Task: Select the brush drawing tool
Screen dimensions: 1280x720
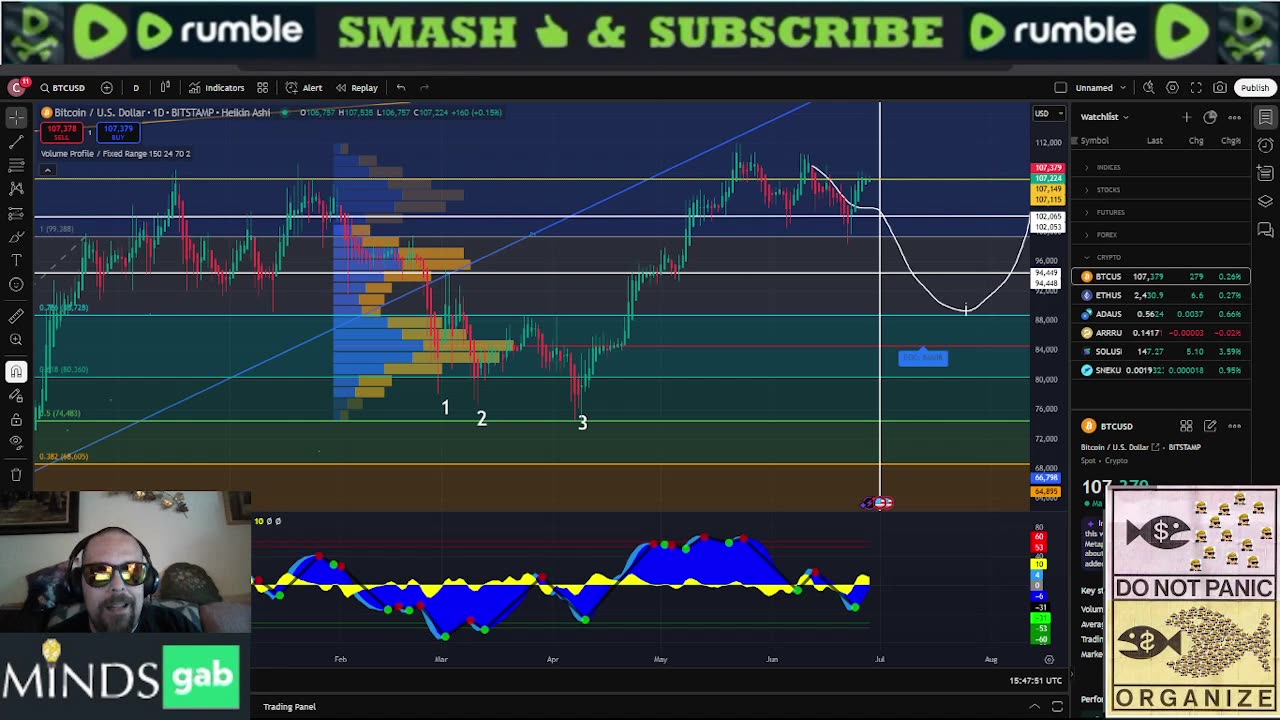Action: pos(16,237)
